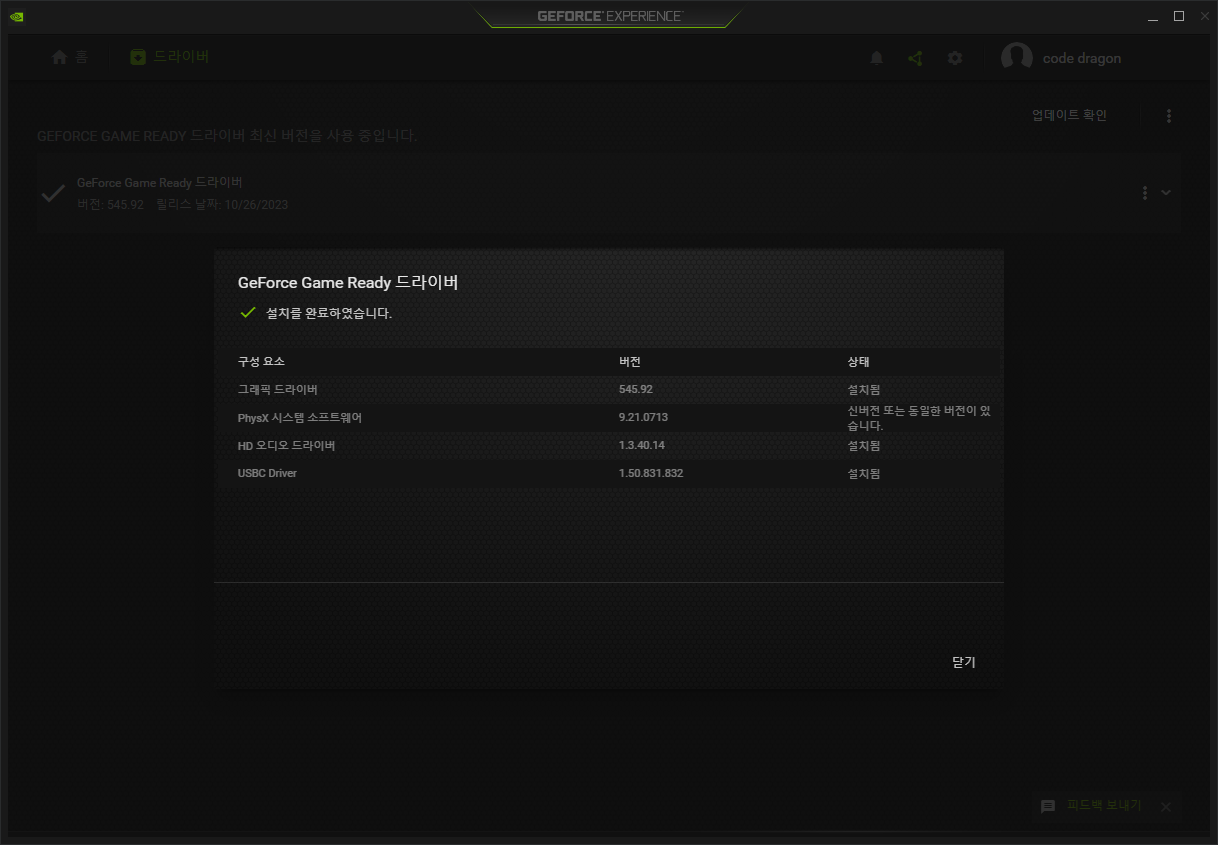This screenshot has height=845, width=1218.
Task: Click the user avatar icon
Action: point(1017,58)
